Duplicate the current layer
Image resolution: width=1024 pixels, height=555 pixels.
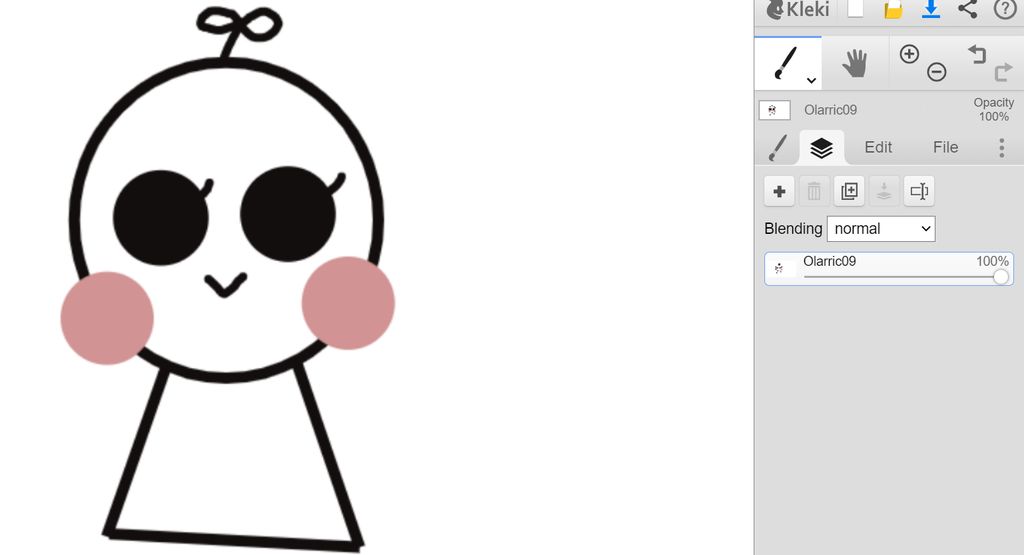849,191
